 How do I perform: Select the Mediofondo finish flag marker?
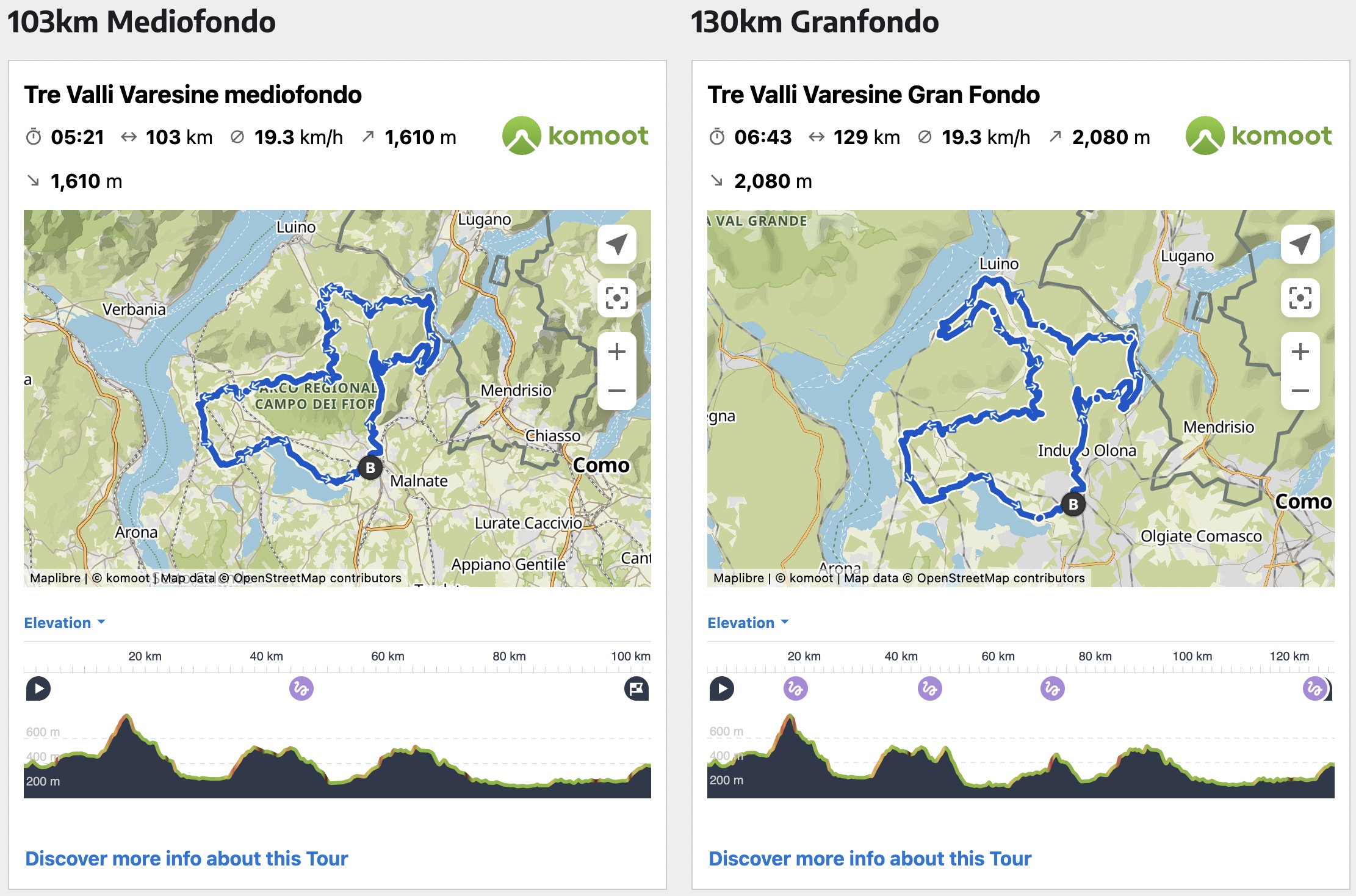tap(636, 689)
